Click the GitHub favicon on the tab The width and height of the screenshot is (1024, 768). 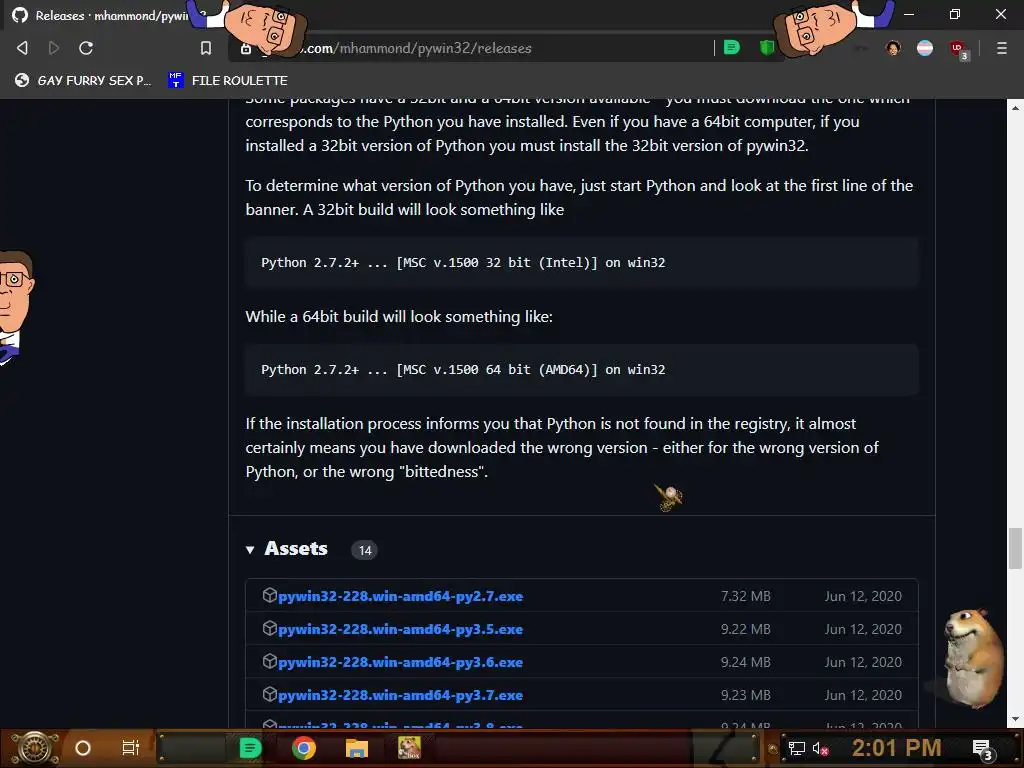pyautogui.click(x=20, y=15)
